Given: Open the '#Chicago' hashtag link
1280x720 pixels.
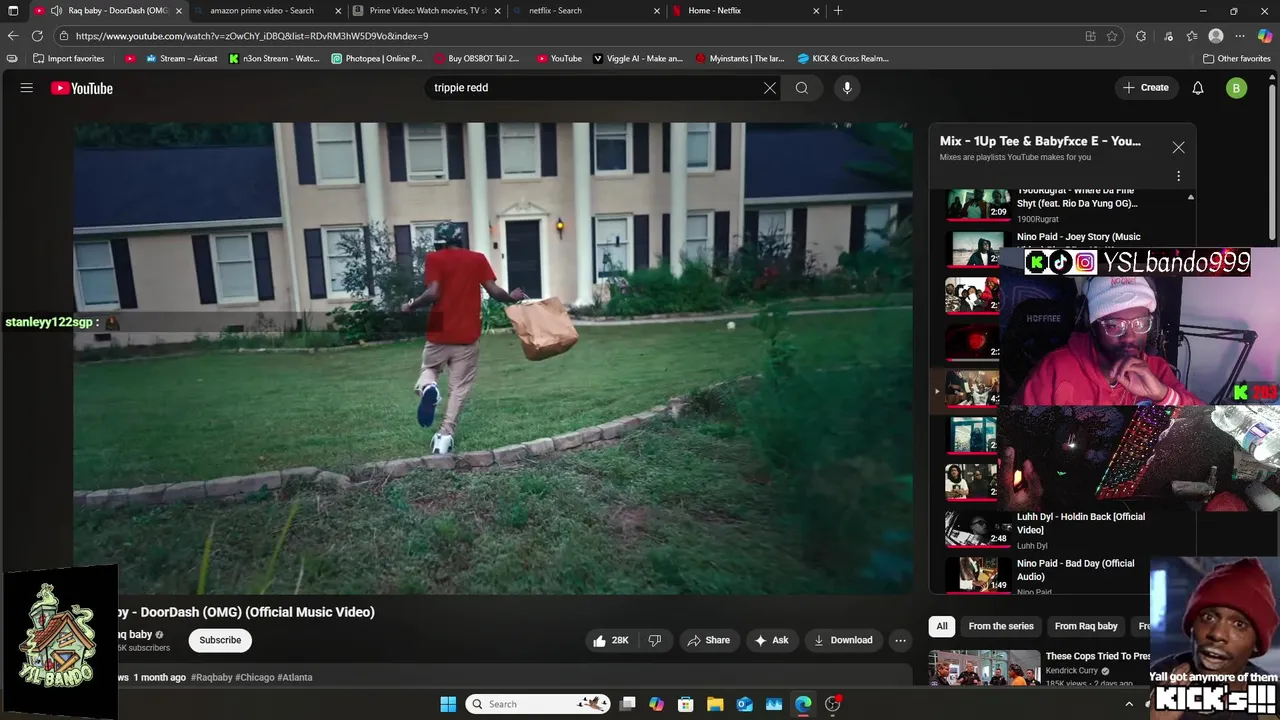Looking at the screenshot, I should pyautogui.click(x=255, y=677).
